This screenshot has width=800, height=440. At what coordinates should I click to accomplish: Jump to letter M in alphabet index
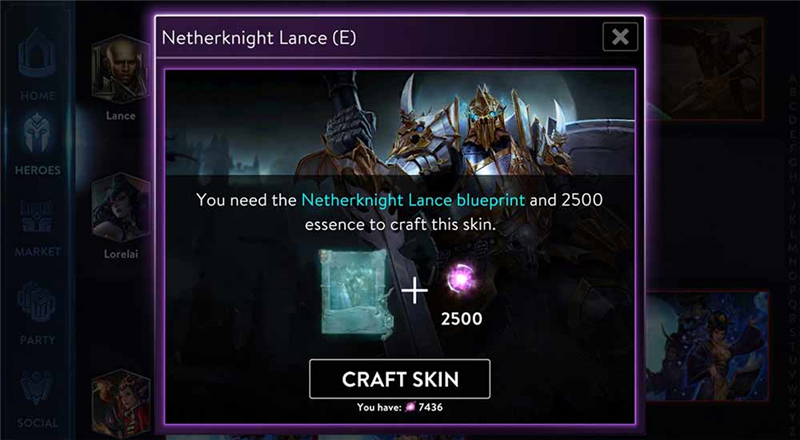coord(792,247)
